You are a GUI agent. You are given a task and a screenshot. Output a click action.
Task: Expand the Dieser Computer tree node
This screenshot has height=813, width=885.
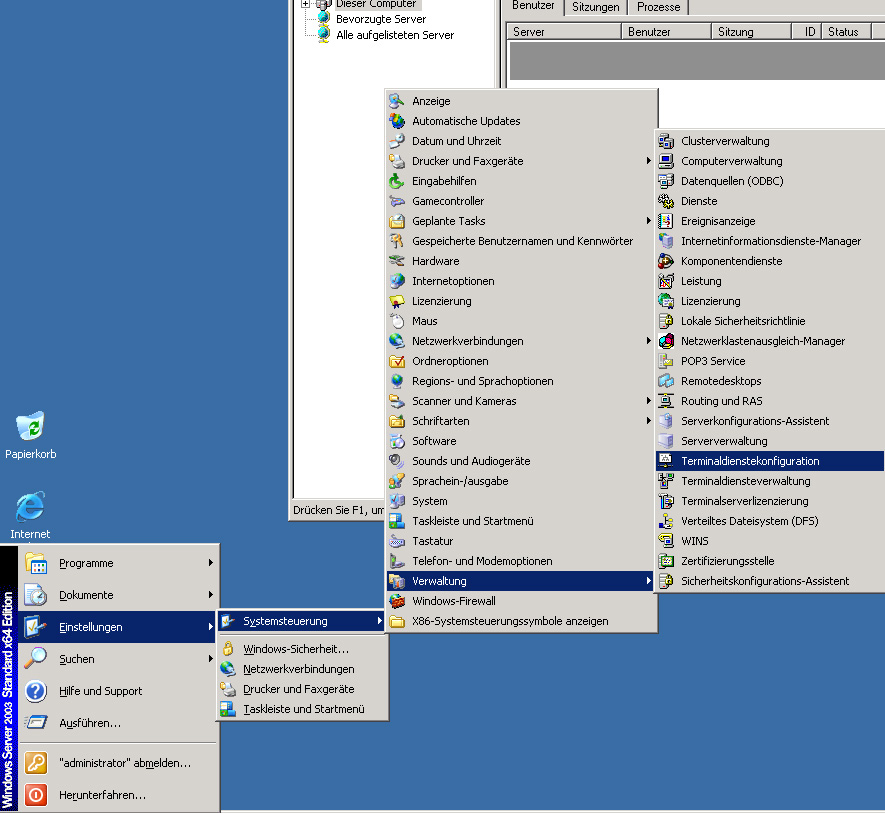point(305,4)
